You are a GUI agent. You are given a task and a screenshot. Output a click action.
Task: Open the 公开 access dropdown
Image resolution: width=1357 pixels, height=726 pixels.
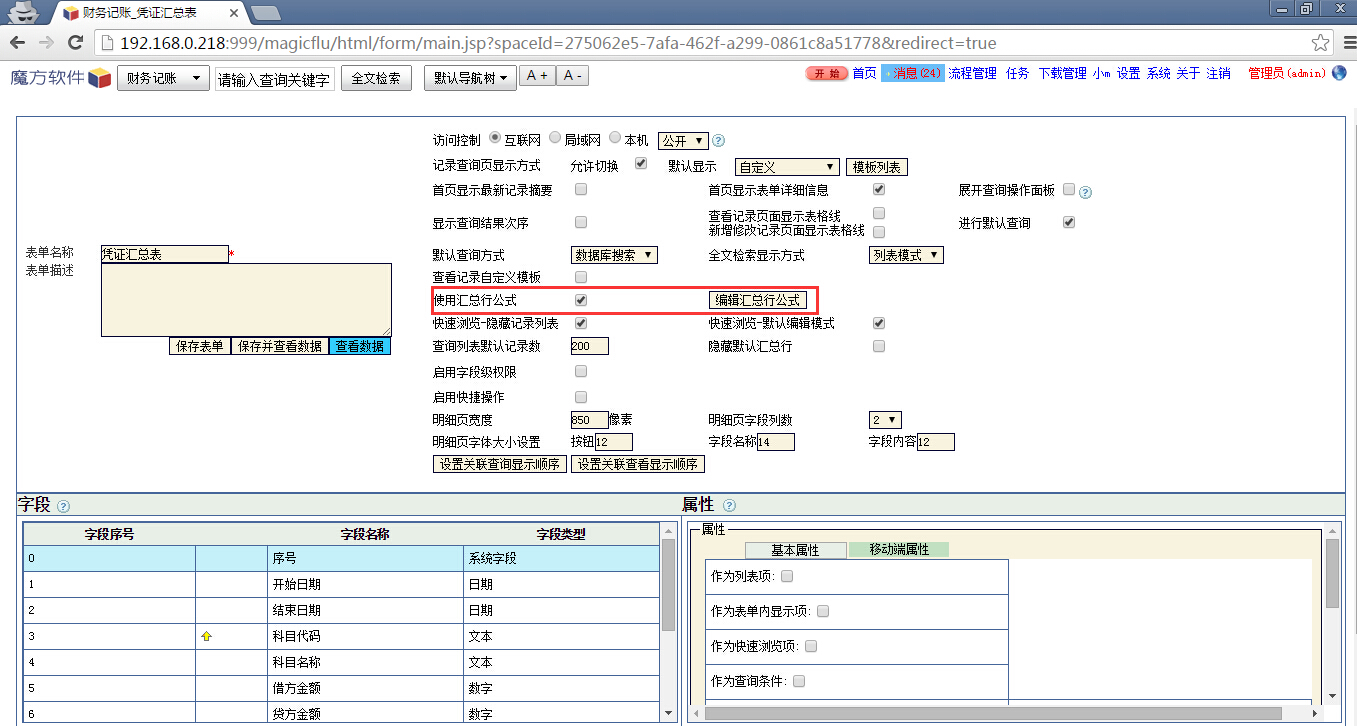click(x=683, y=141)
